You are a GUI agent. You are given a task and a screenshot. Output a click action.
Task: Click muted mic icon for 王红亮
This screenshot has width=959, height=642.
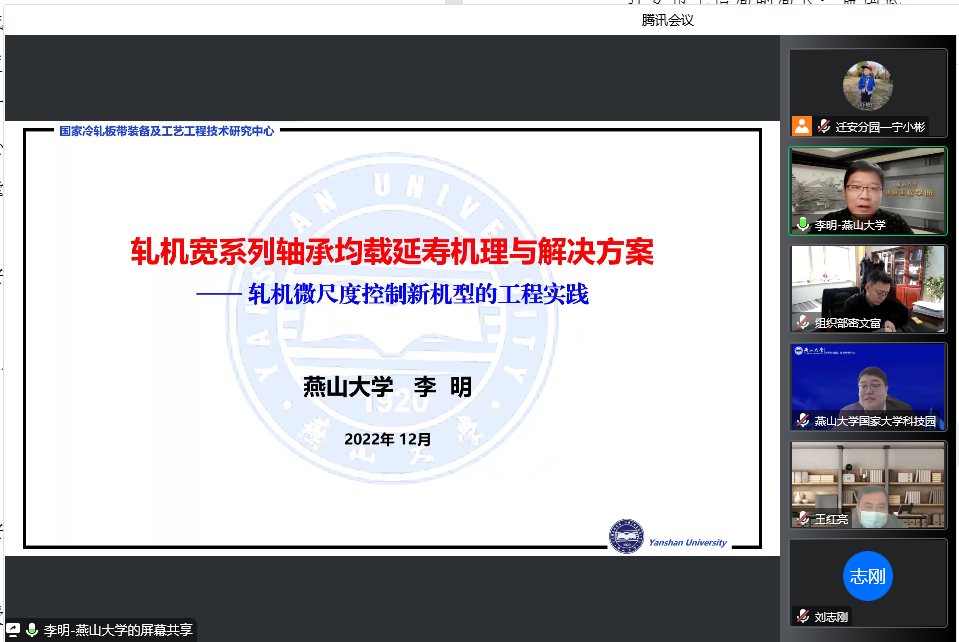pyautogui.click(x=802, y=518)
